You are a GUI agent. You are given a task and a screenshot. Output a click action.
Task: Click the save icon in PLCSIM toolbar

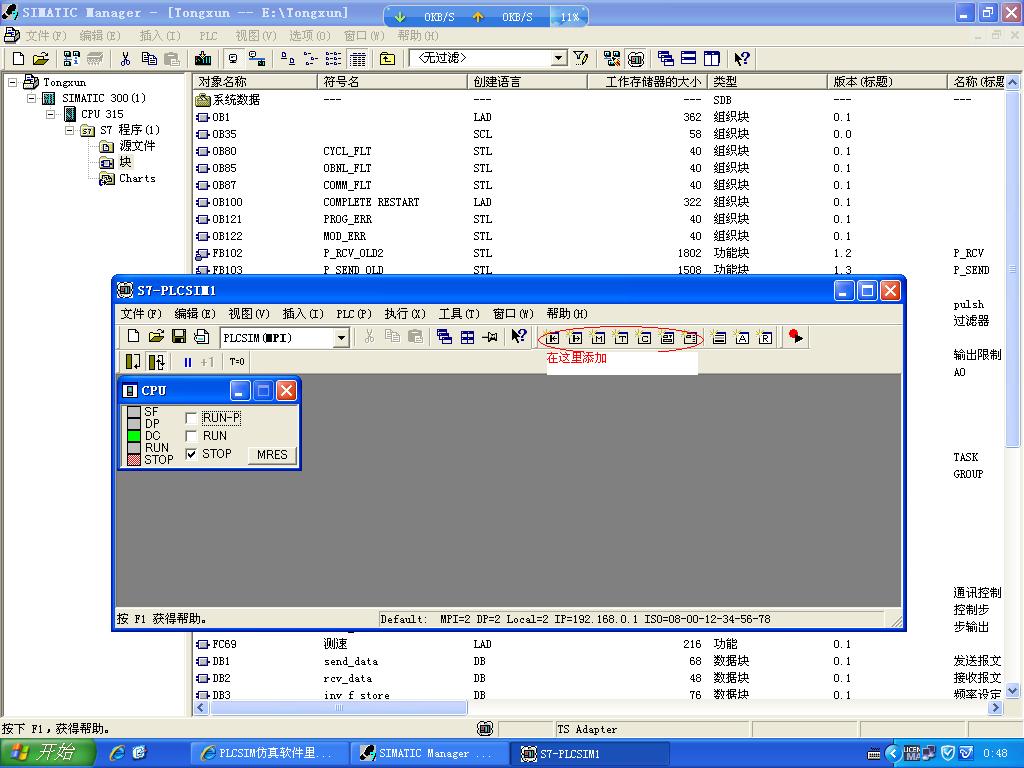179,338
